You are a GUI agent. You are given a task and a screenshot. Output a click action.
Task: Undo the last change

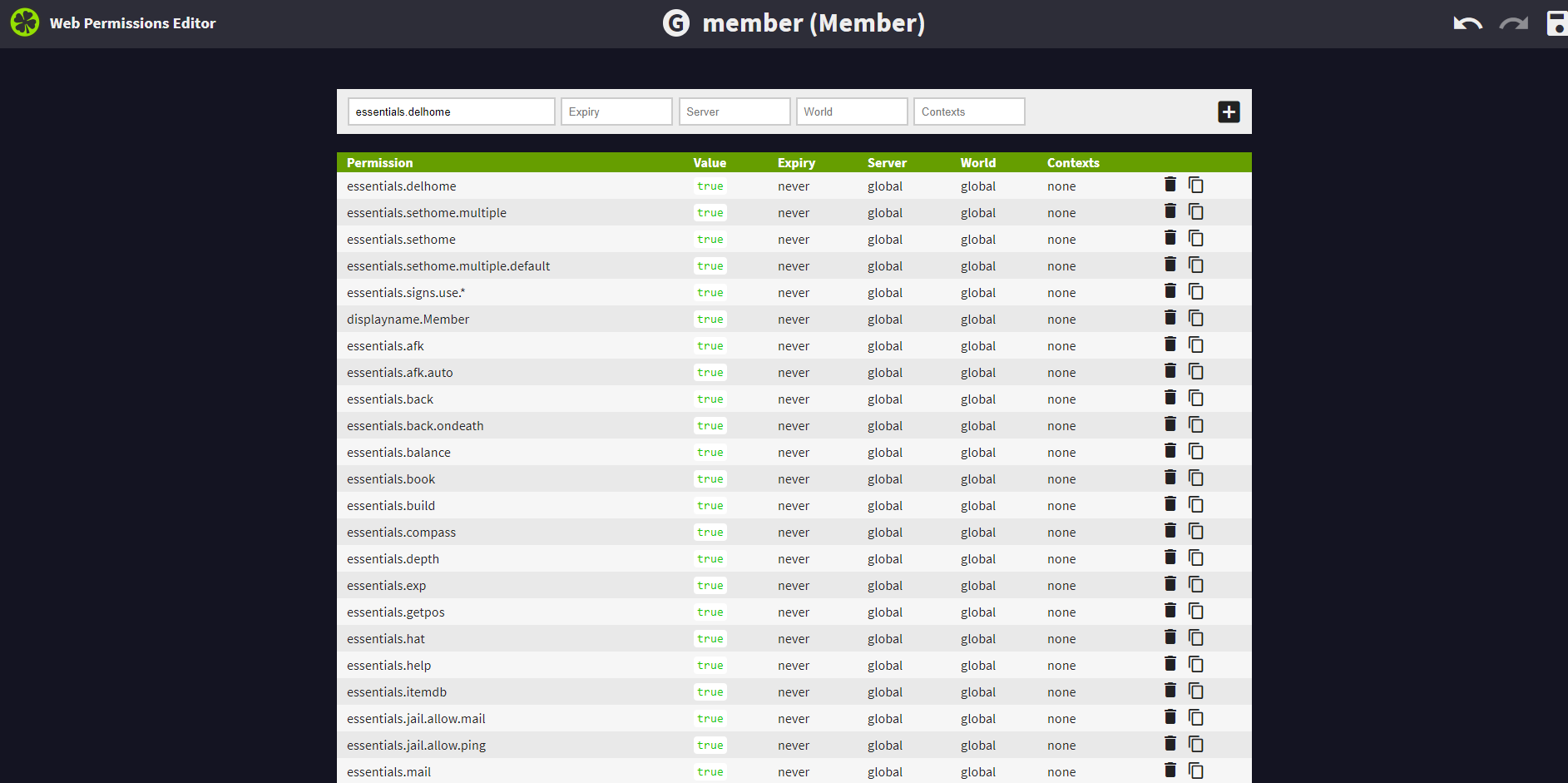[1467, 23]
